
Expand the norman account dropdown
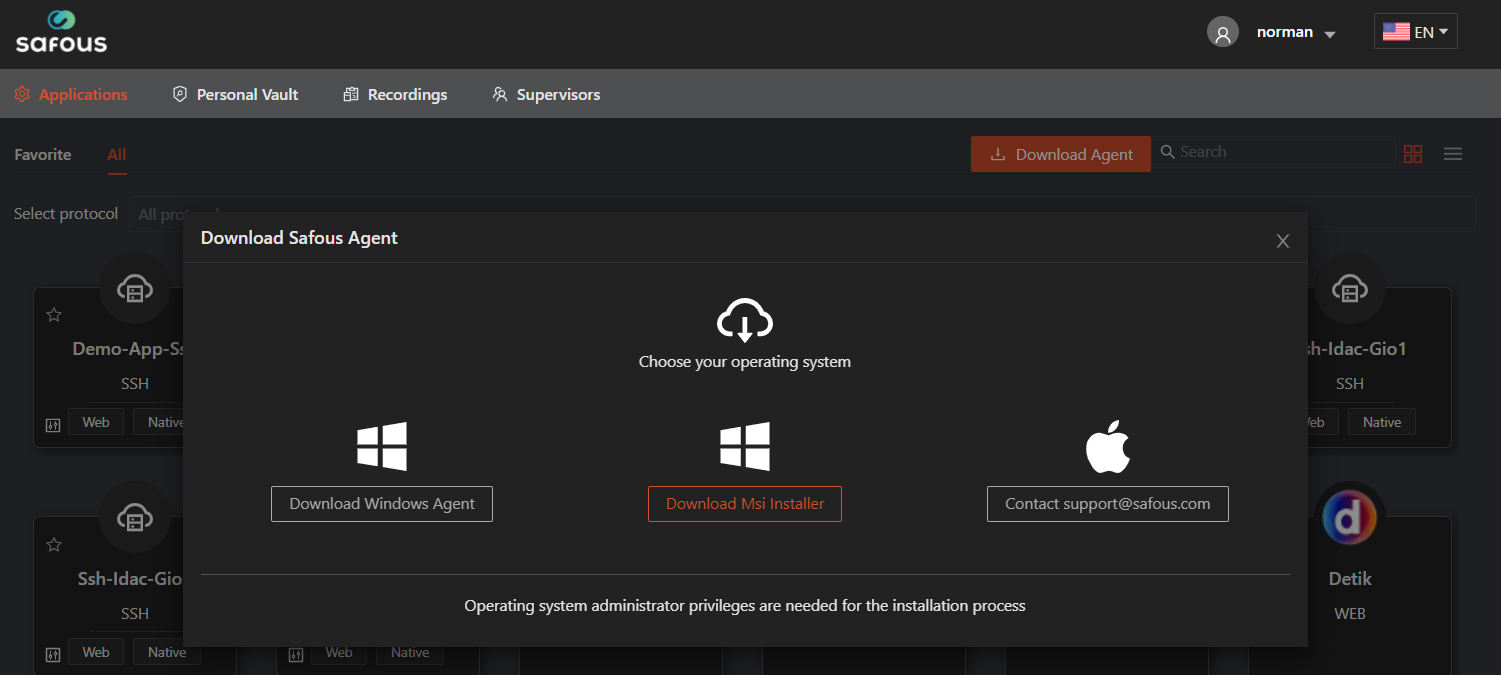[1330, 34]
